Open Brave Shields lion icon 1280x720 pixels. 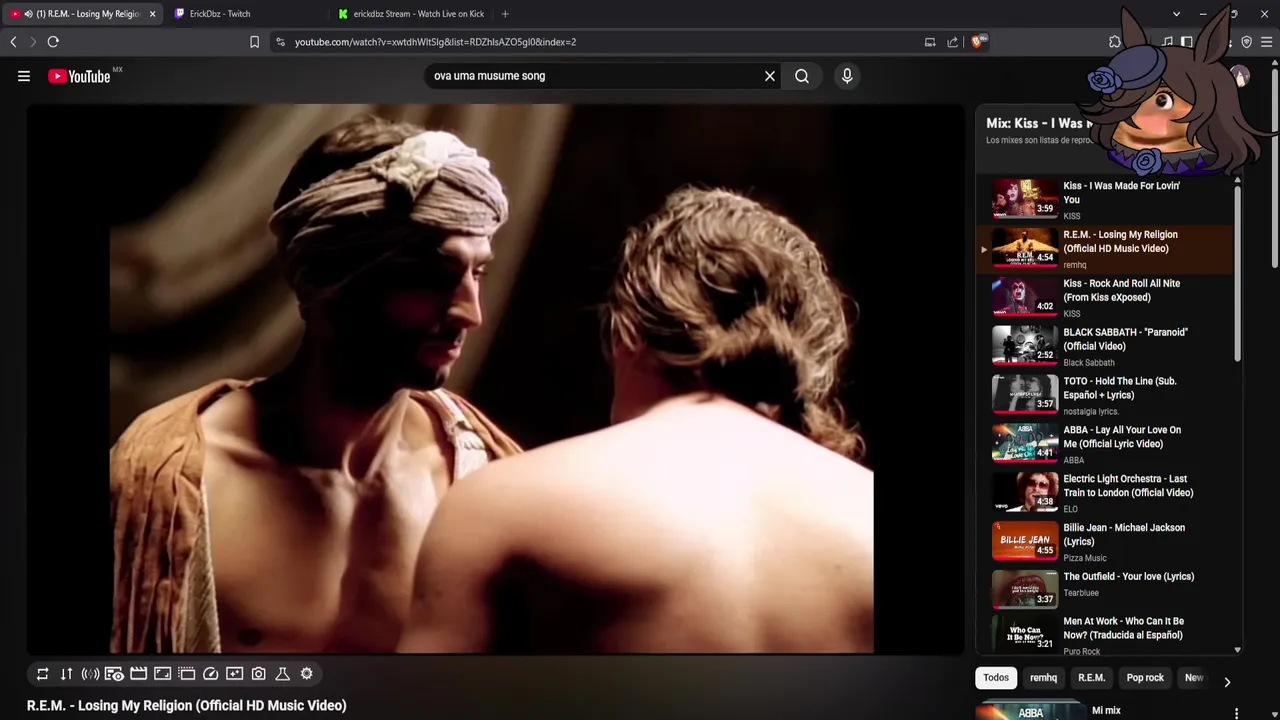click(979, 42)
